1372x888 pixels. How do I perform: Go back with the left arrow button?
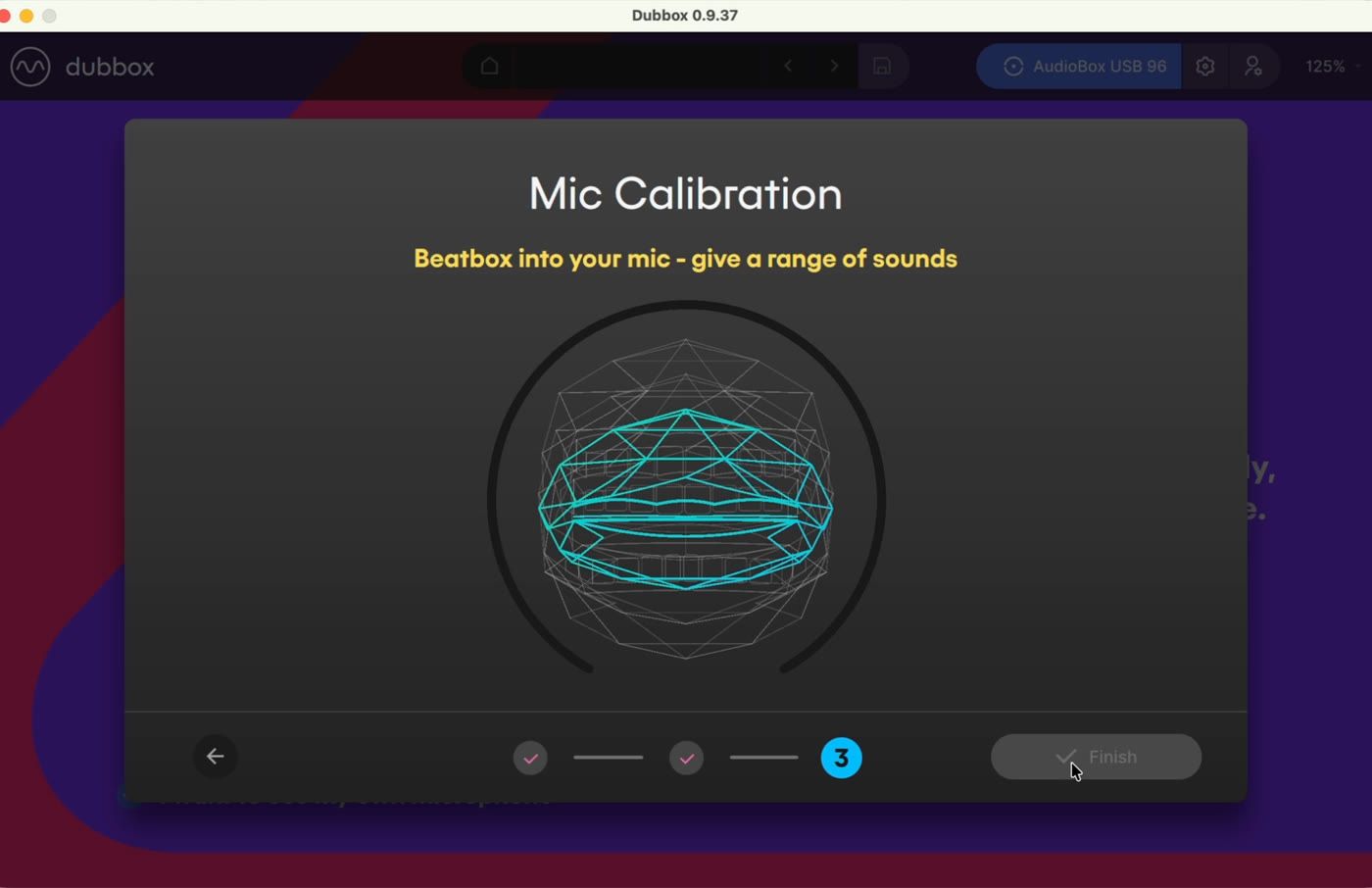tap(216, 757)
